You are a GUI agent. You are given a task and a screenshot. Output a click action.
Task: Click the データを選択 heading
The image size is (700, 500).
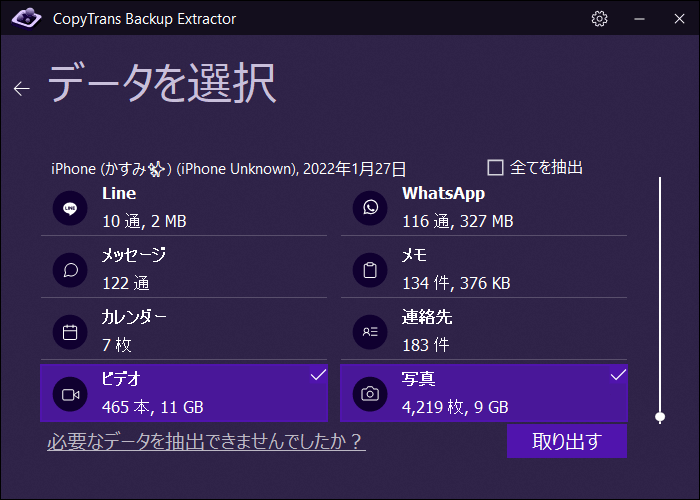(162, 83)
